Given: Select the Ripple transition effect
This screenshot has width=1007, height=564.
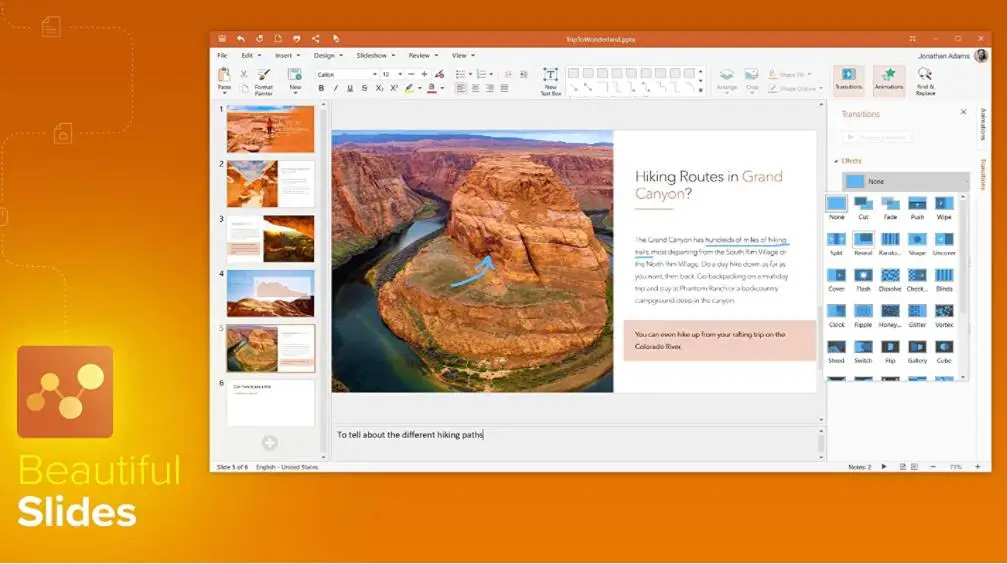Looking at the screenshot, I should [x=862, y=312].
